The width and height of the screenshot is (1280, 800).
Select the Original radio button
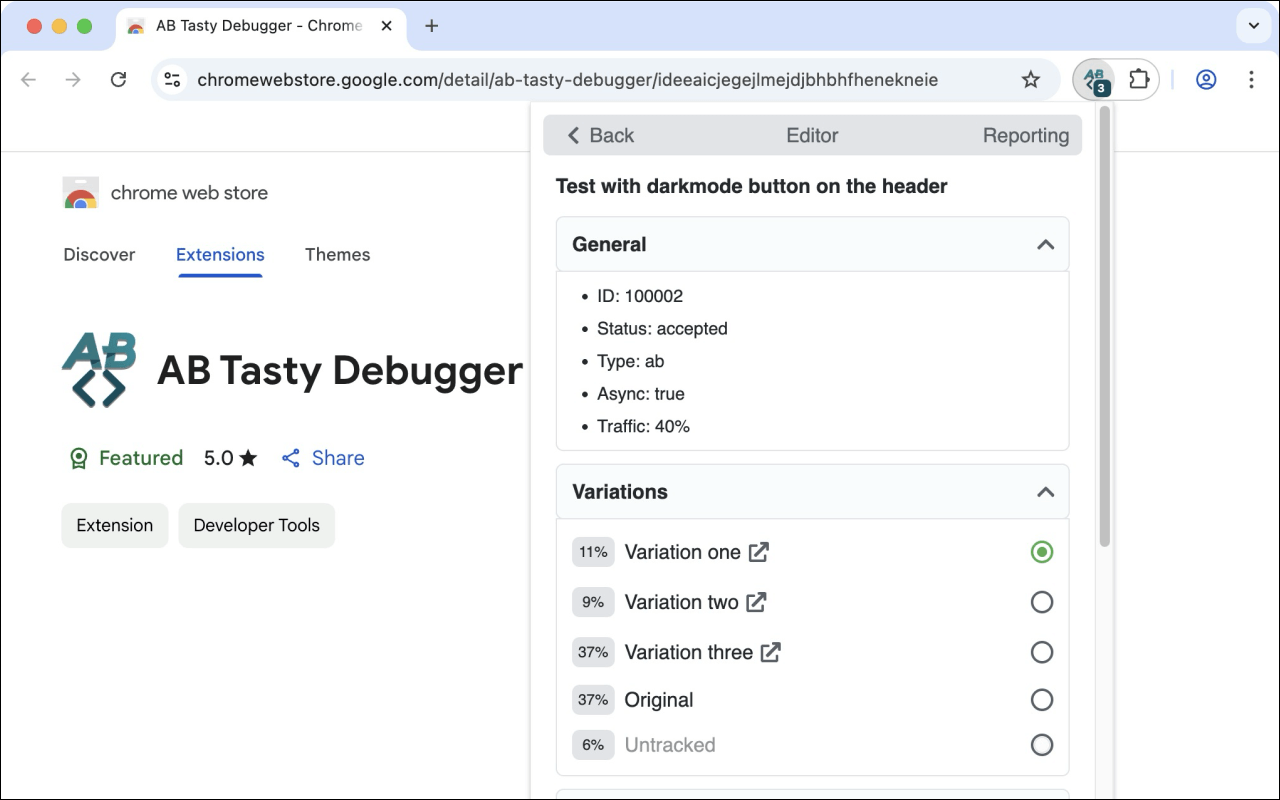tap(1042, 700)
